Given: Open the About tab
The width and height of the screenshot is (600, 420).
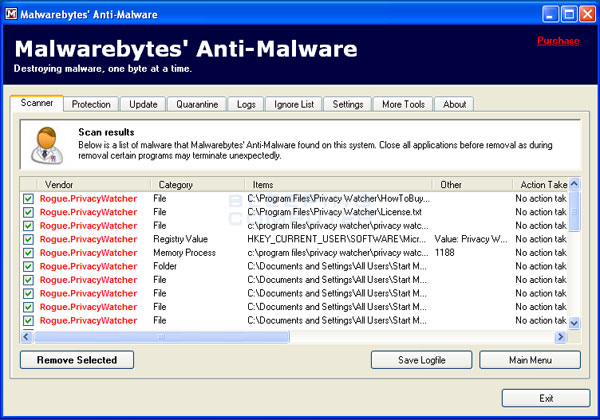Looking at the screenshot, I should point(455,104).
